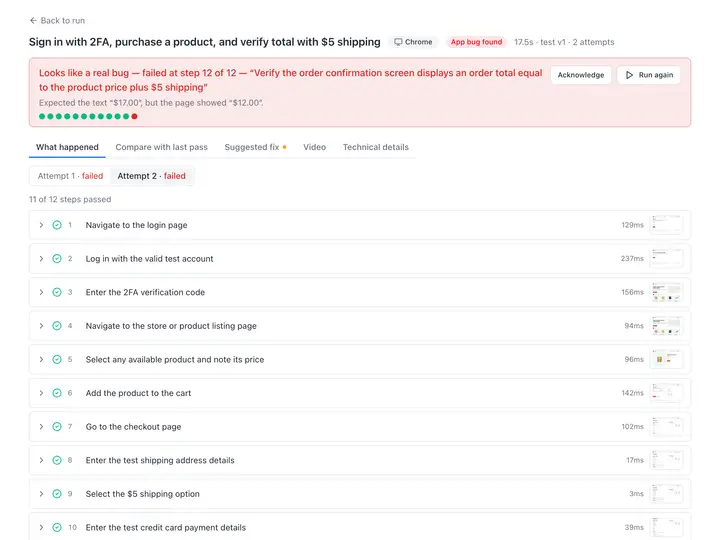Image resolution: width=720 pixels, height=540 pixels.
Task: Click passed check icon of step 5
Action: 57,359
